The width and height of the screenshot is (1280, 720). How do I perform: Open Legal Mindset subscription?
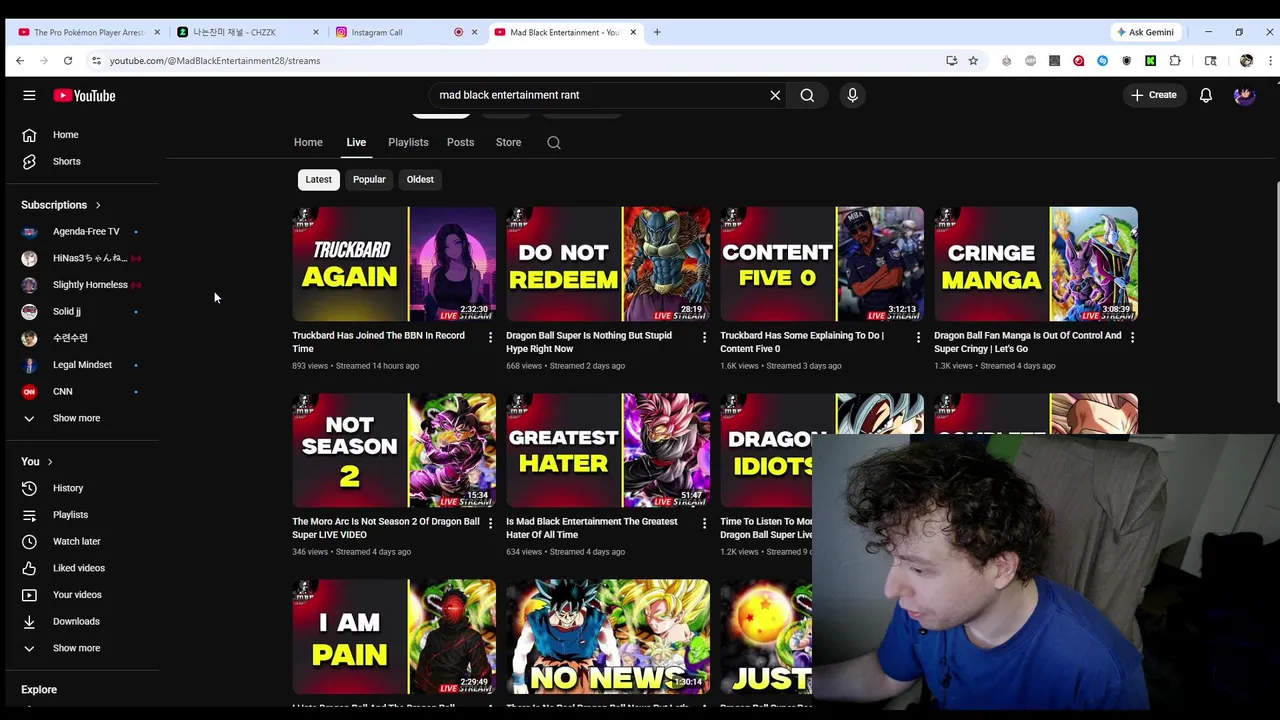(x=82, y=365)
